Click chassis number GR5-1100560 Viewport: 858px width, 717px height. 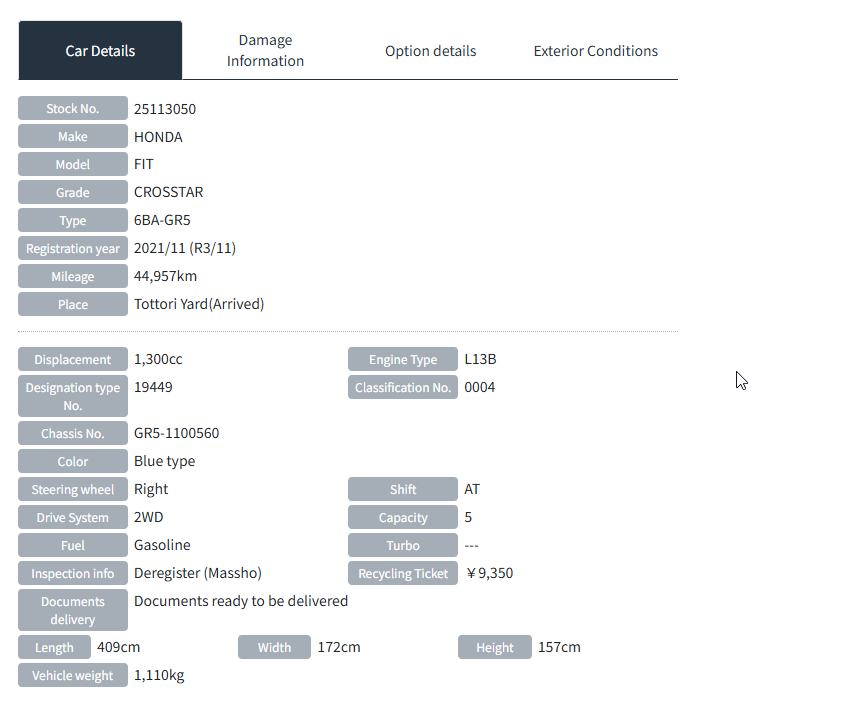click(176, 433)
